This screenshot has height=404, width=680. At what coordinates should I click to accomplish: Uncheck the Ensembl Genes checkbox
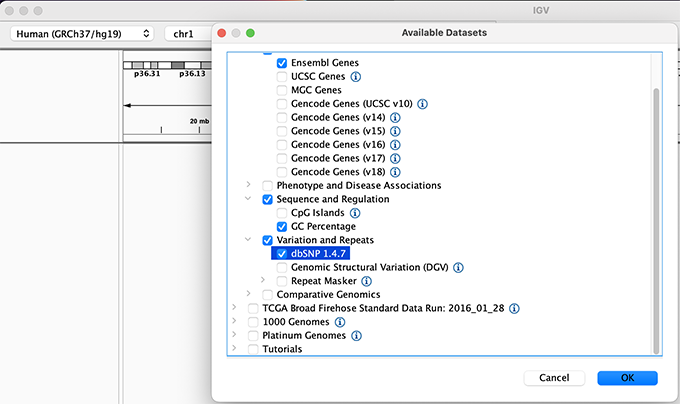click(x=282, y=63)
